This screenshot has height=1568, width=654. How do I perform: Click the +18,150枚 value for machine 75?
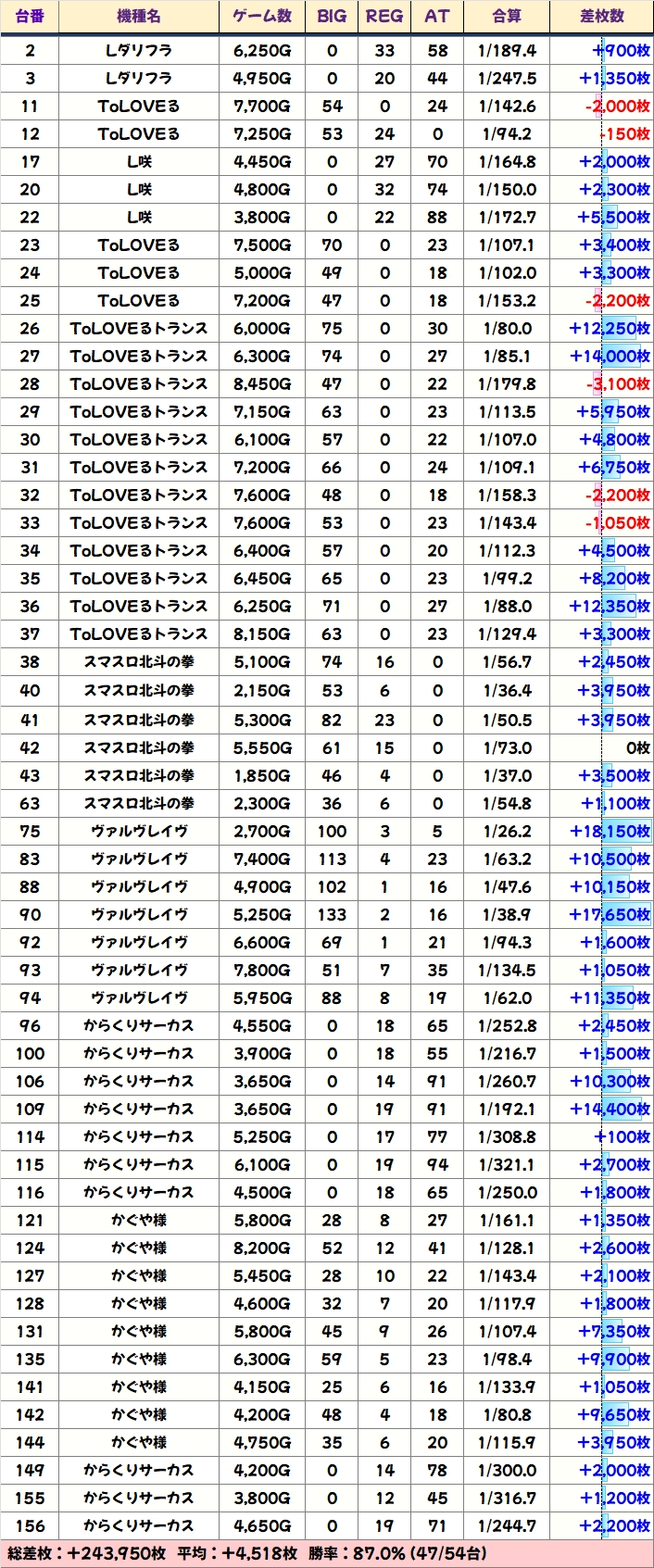pyautogui.click(x=610, y=831)
